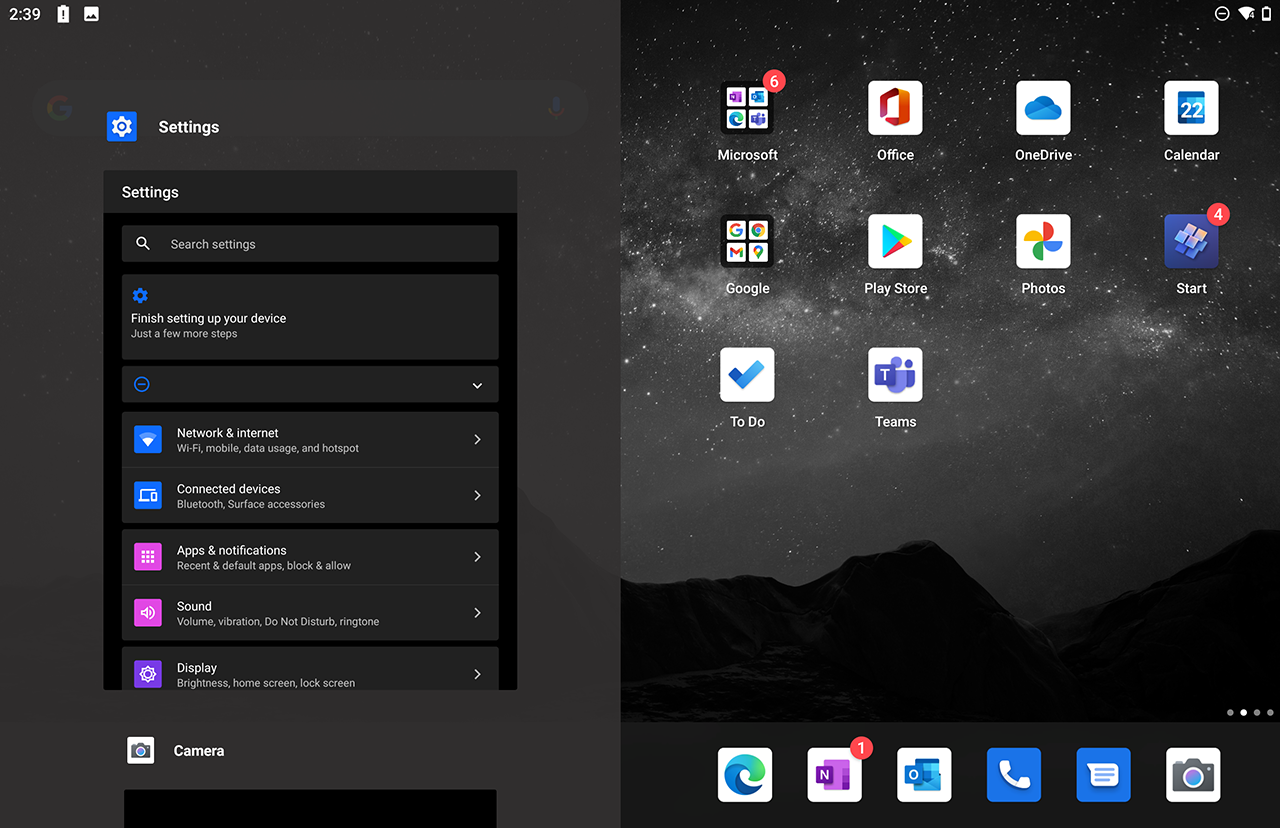
Task: Open Connected devices via its chevron
Action: pos(477,496)
